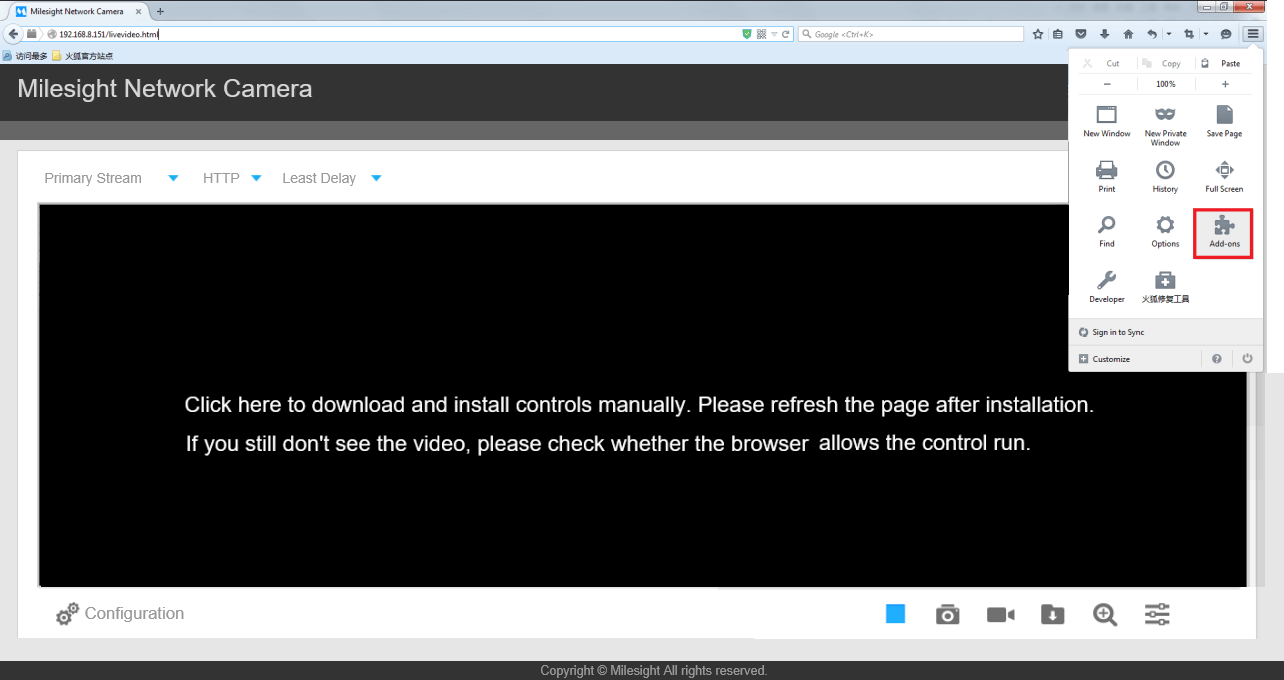Click the green shield icon in address bar
This screenshot has width=1284, height=680.
[x=747, y=34]
